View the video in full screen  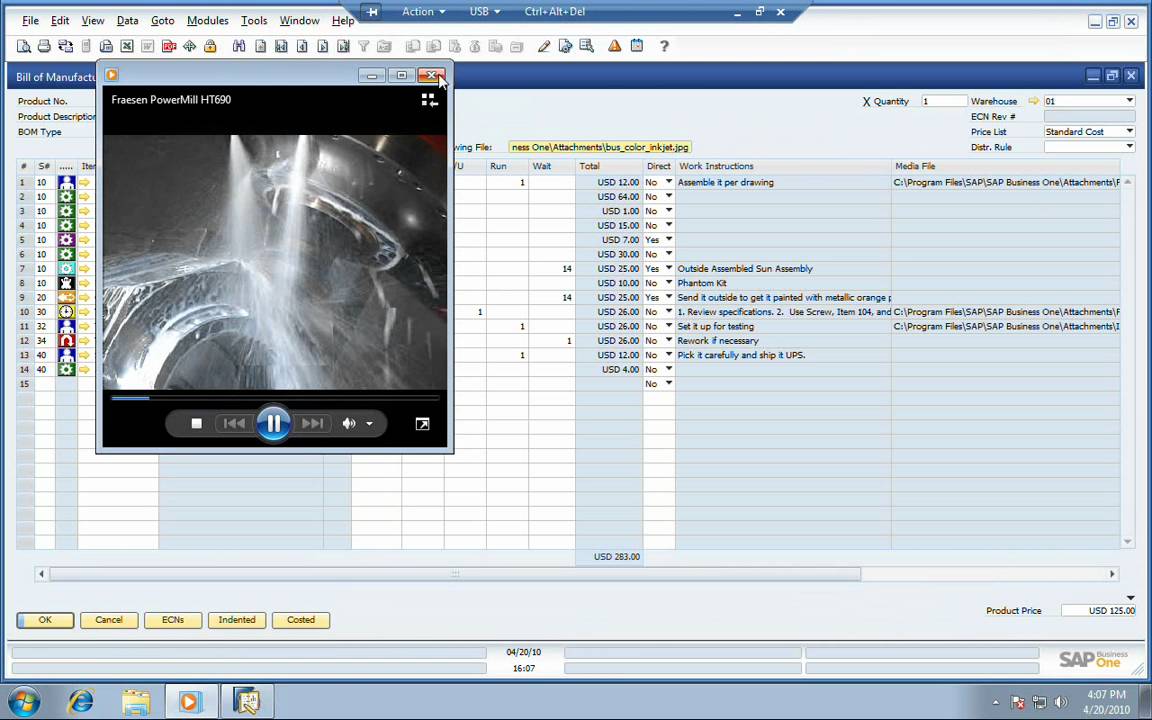422,424
